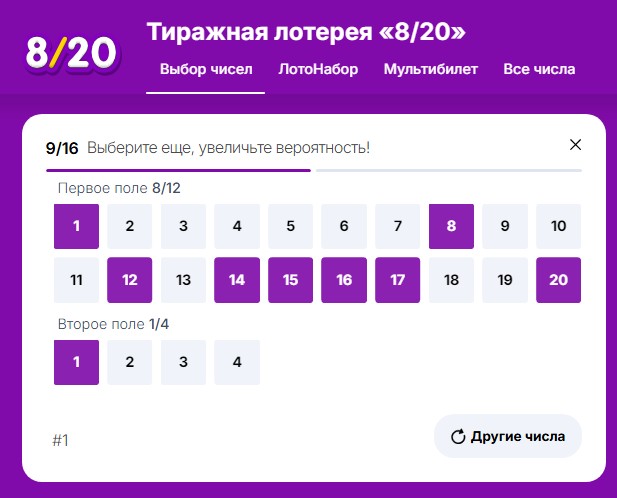This screenshot has height=498, width=617.
Task: Select number 4 in Первое поле
Action: (x=237, y=226)
